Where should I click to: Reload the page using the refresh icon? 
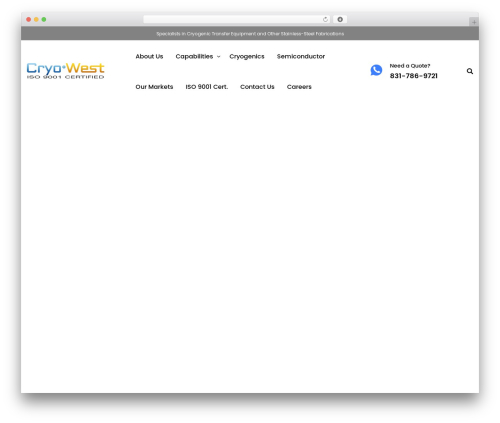(x=325, y=19)
